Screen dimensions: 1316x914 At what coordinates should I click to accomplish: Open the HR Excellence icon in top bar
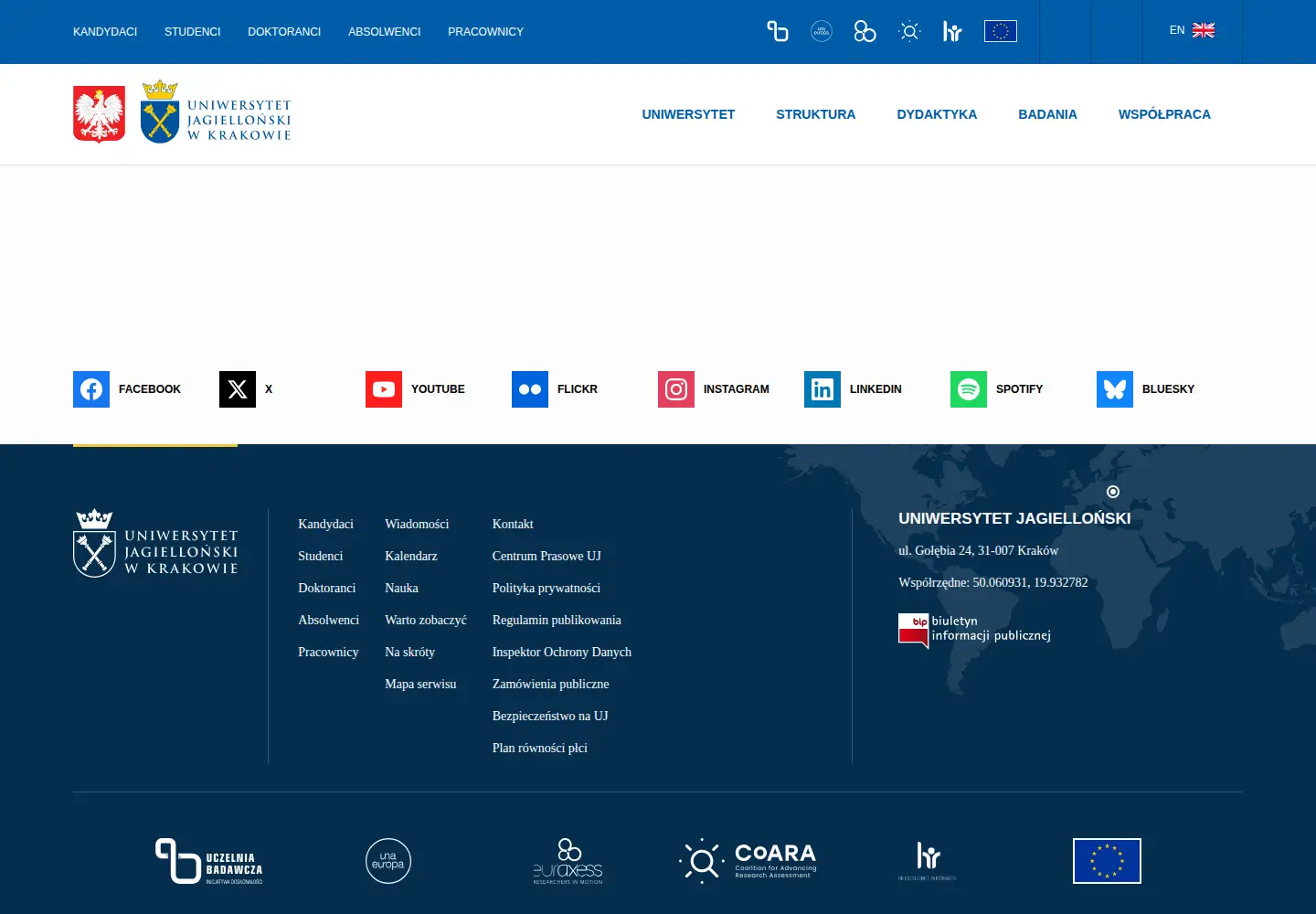tap(952, 32)
